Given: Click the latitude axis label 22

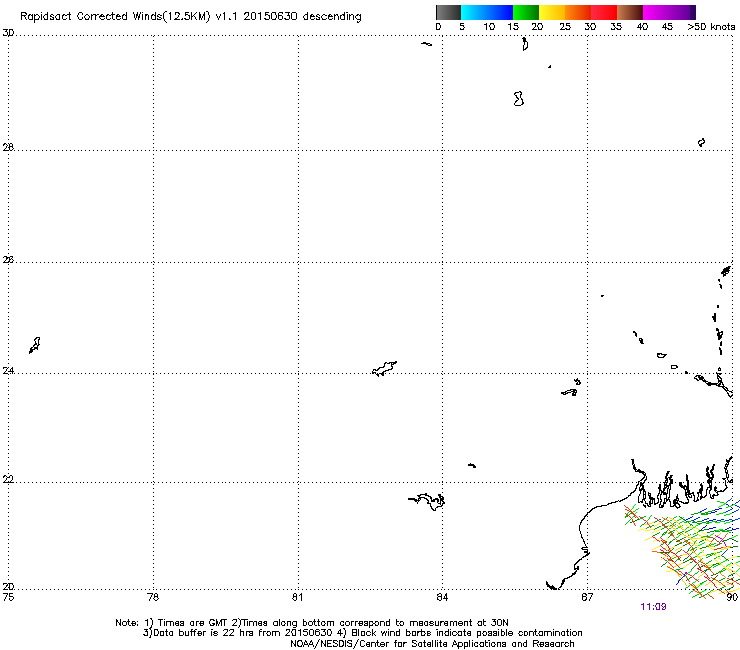Looking at the screenshot, I should click(x=8, y=479).
